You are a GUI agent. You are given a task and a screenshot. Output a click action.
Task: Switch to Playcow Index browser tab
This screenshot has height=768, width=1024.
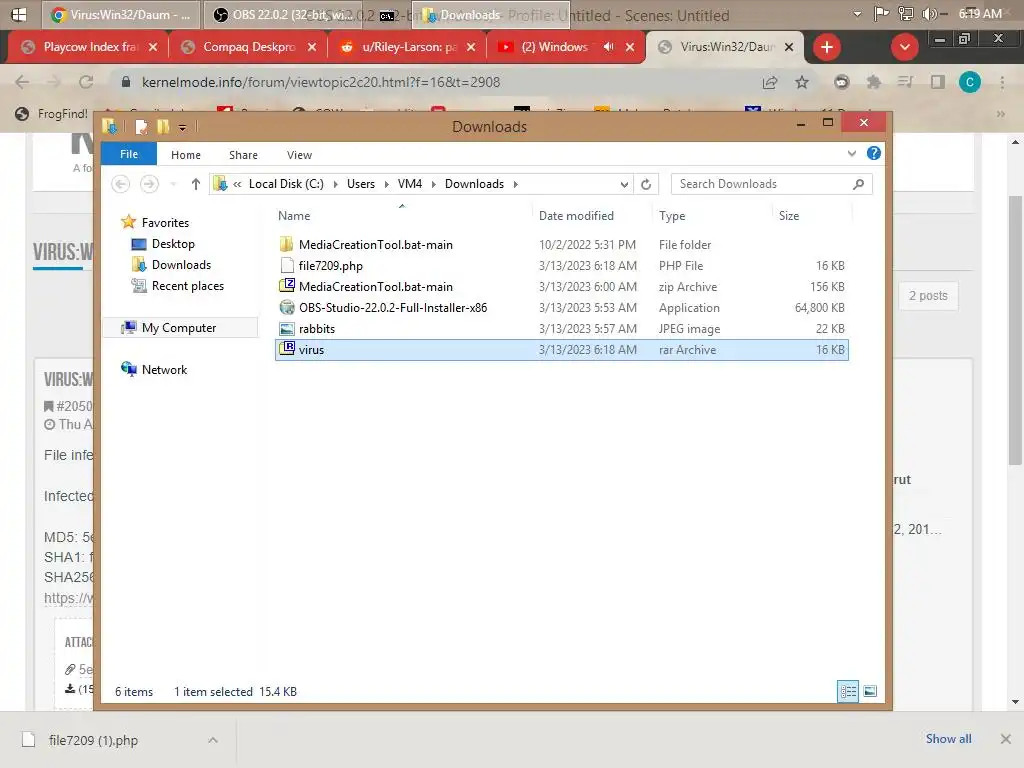click(x=88, y=47)
